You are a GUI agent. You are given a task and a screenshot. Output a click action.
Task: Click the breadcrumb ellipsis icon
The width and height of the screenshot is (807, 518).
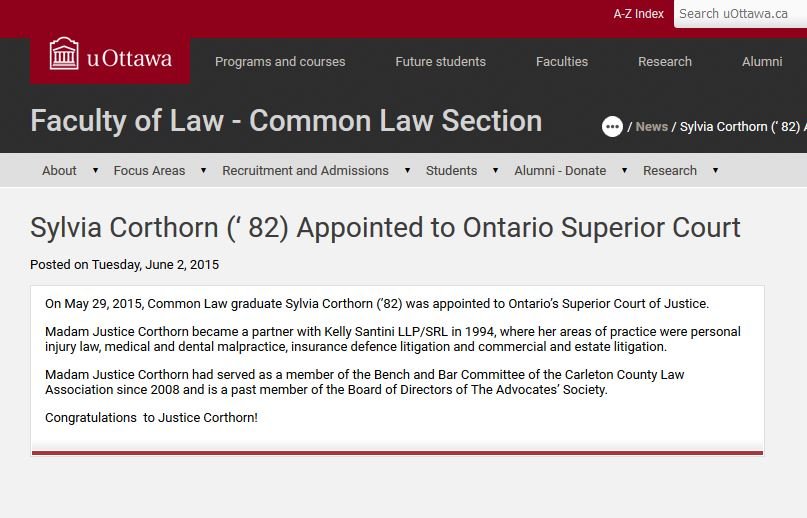[x=612, y=127]
